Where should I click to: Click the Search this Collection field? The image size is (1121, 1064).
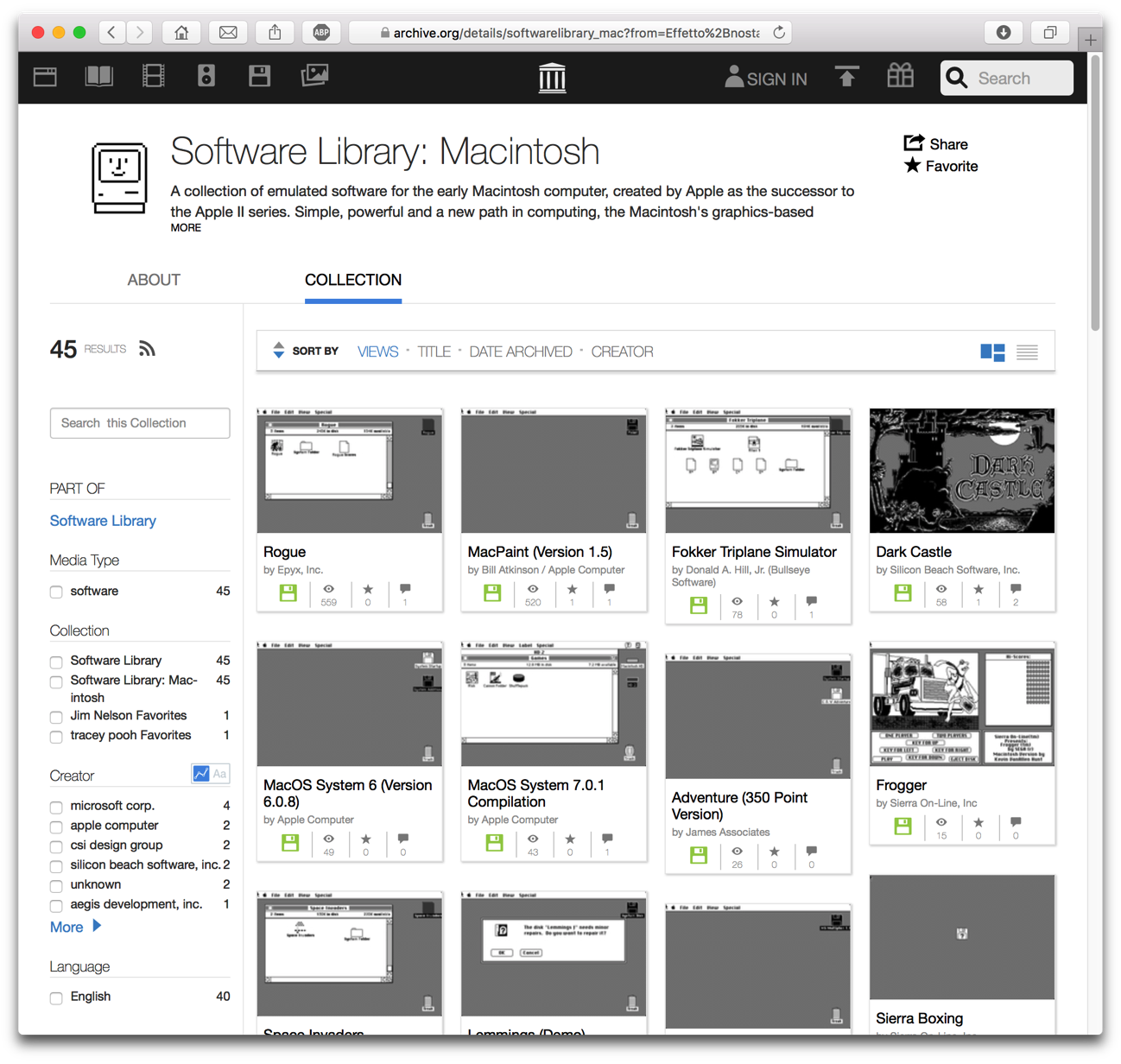coord(140,423)
